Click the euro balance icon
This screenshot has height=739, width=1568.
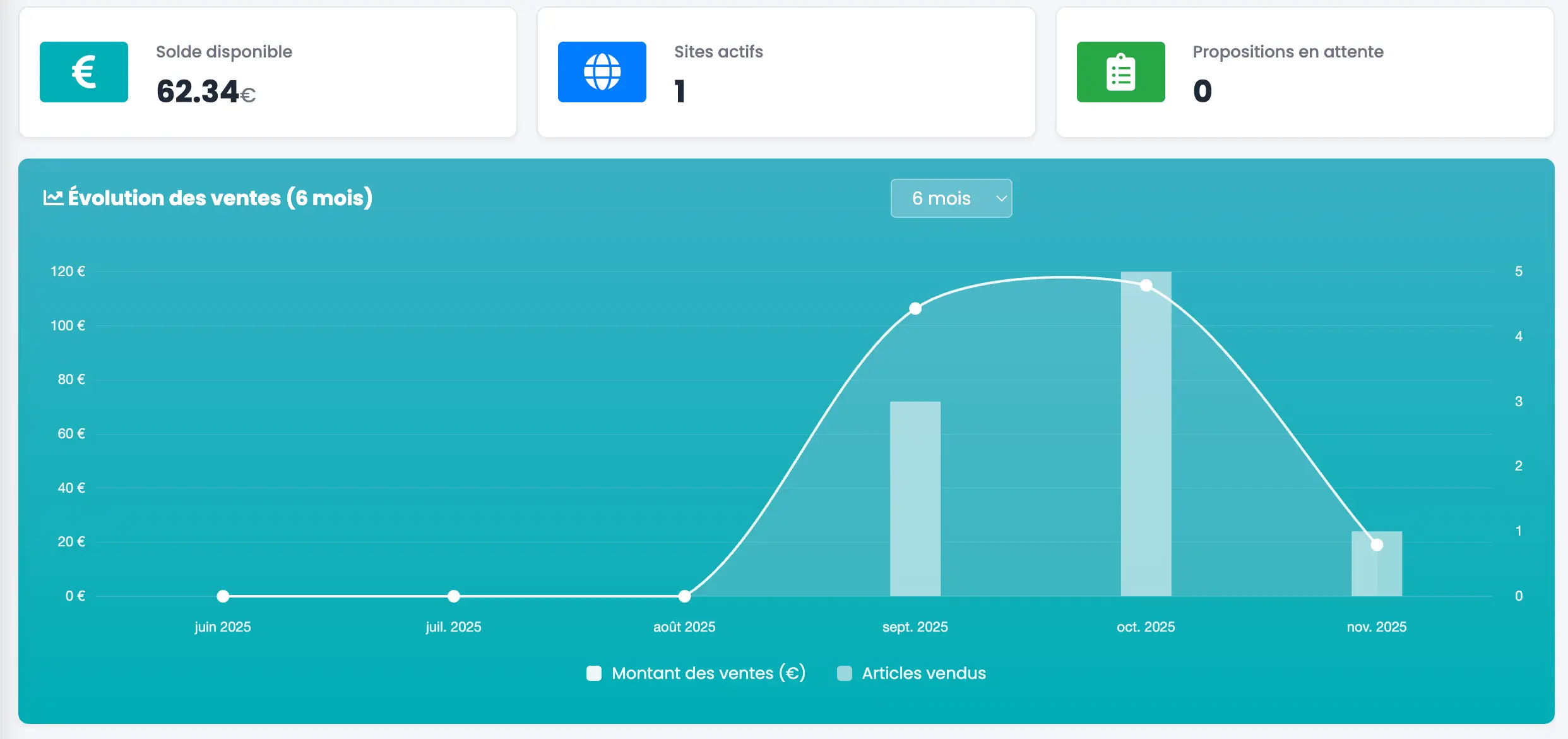83,72
